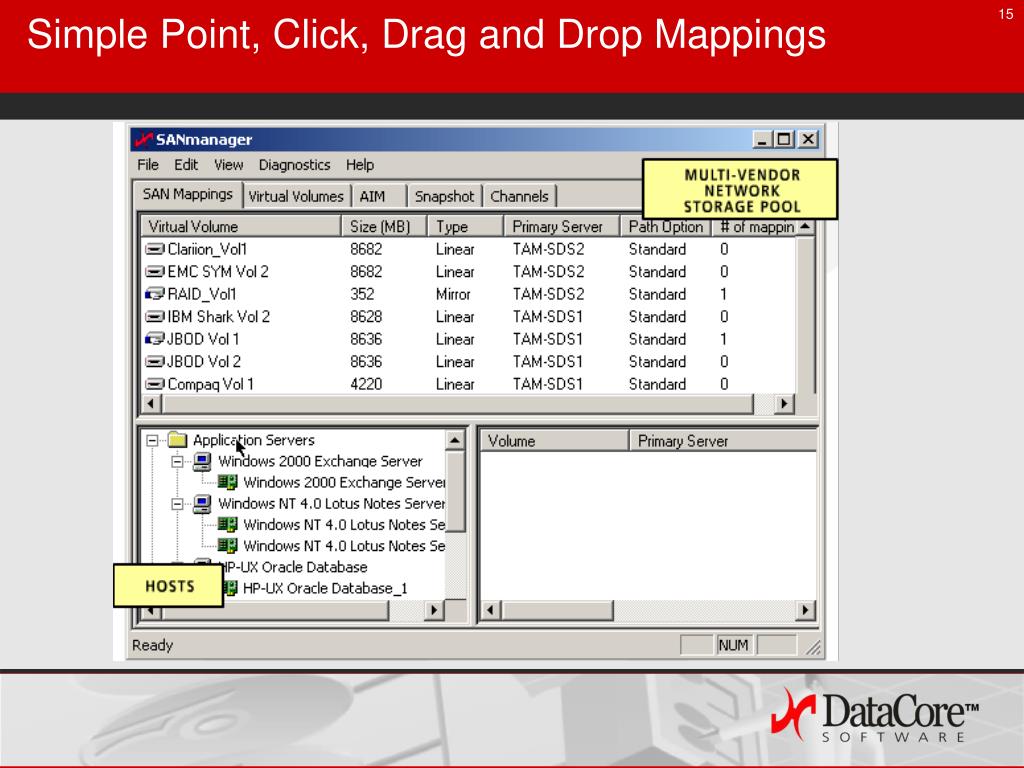Open the View menu
1024x768 pixels.
click(229, 165)
